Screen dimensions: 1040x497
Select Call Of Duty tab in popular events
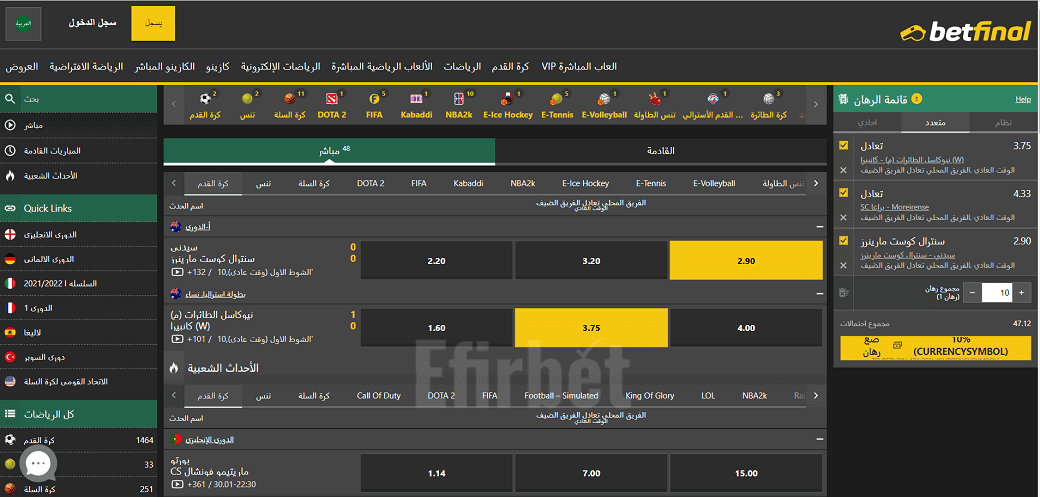click(x=379, y=395)
